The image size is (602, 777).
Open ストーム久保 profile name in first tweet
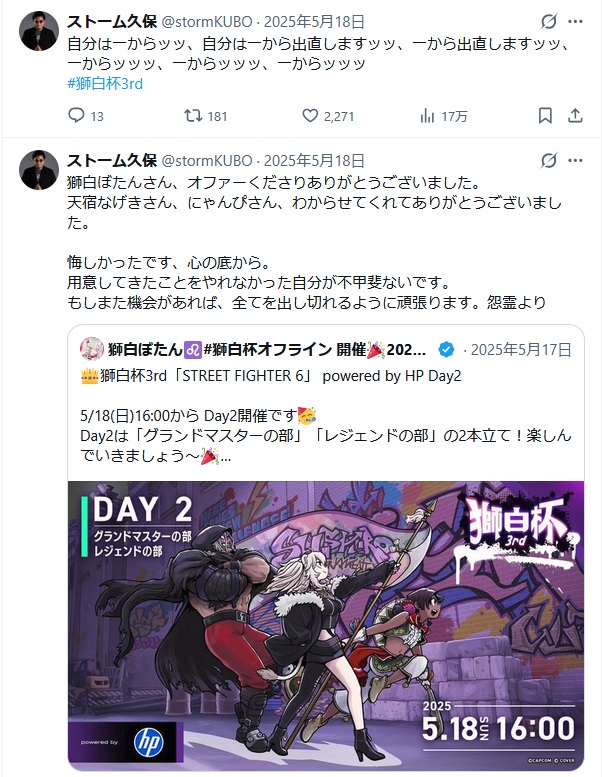112,22
